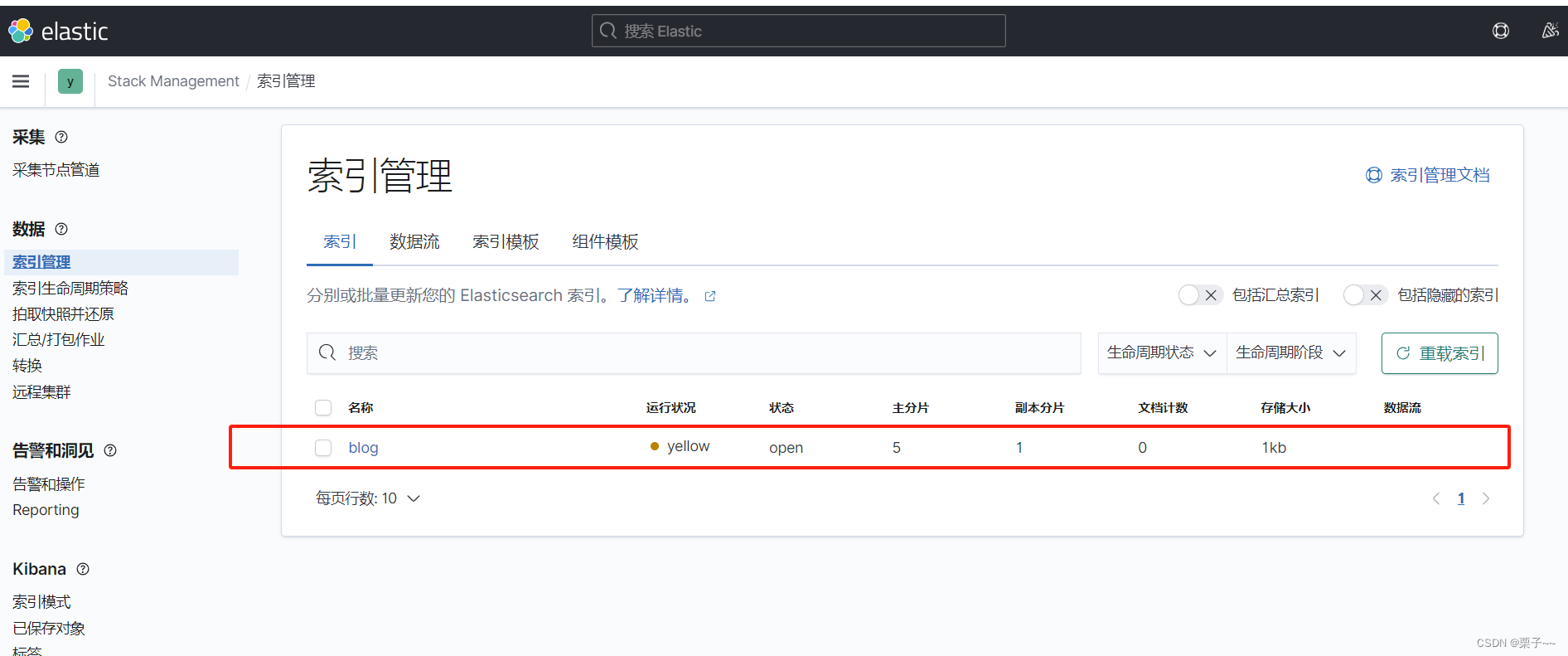Click the 重载索引 button

[x=1440, y=353]
